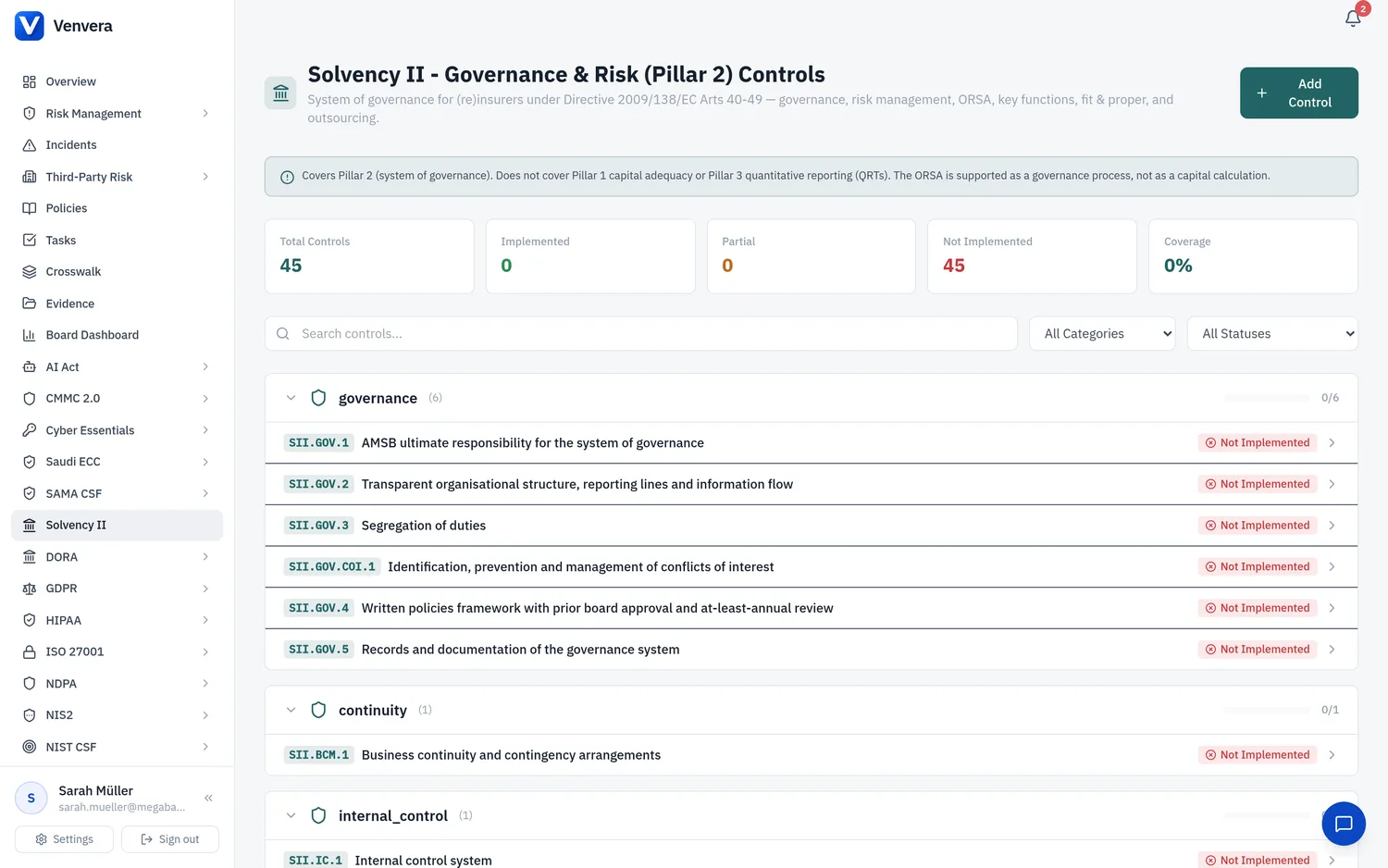The width and height of the screenshot is (1388, 868).
Task: Click the Solvency II bank icon in sidebar
Action: [30, 525]
